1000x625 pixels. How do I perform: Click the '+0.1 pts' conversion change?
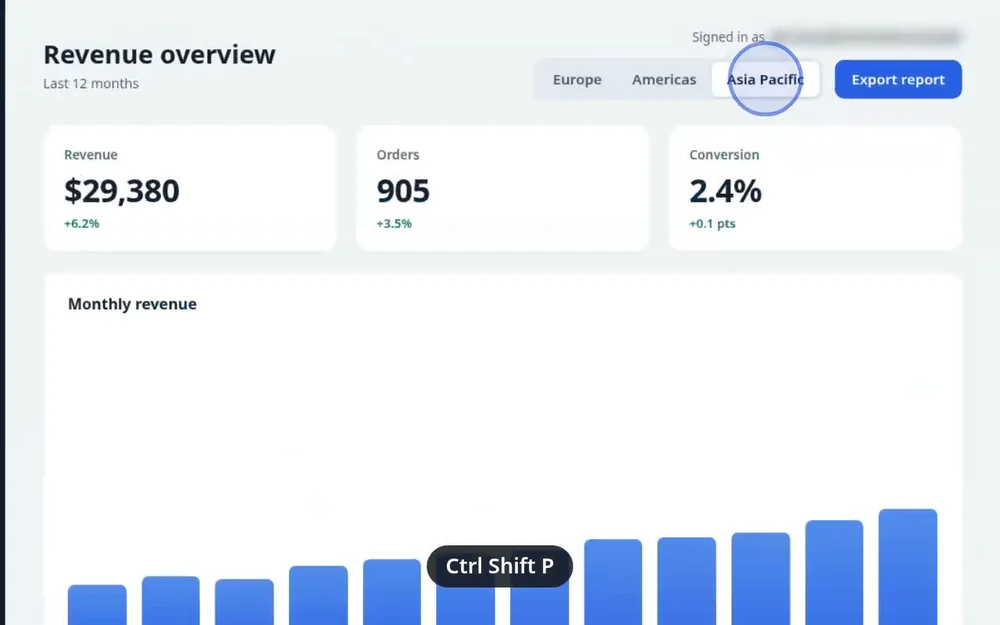pos(712,224)
